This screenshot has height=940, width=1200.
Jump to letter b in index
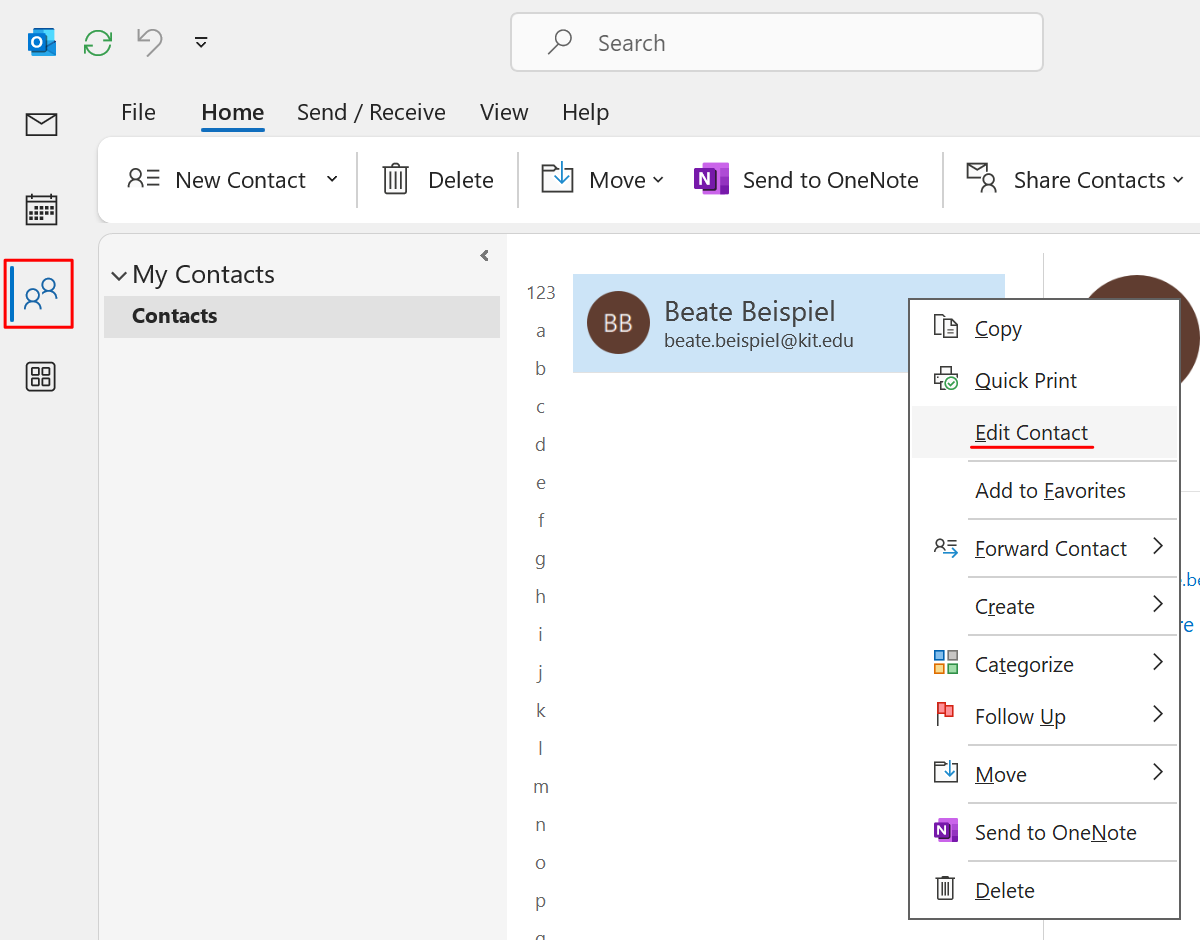click(541, 369)
